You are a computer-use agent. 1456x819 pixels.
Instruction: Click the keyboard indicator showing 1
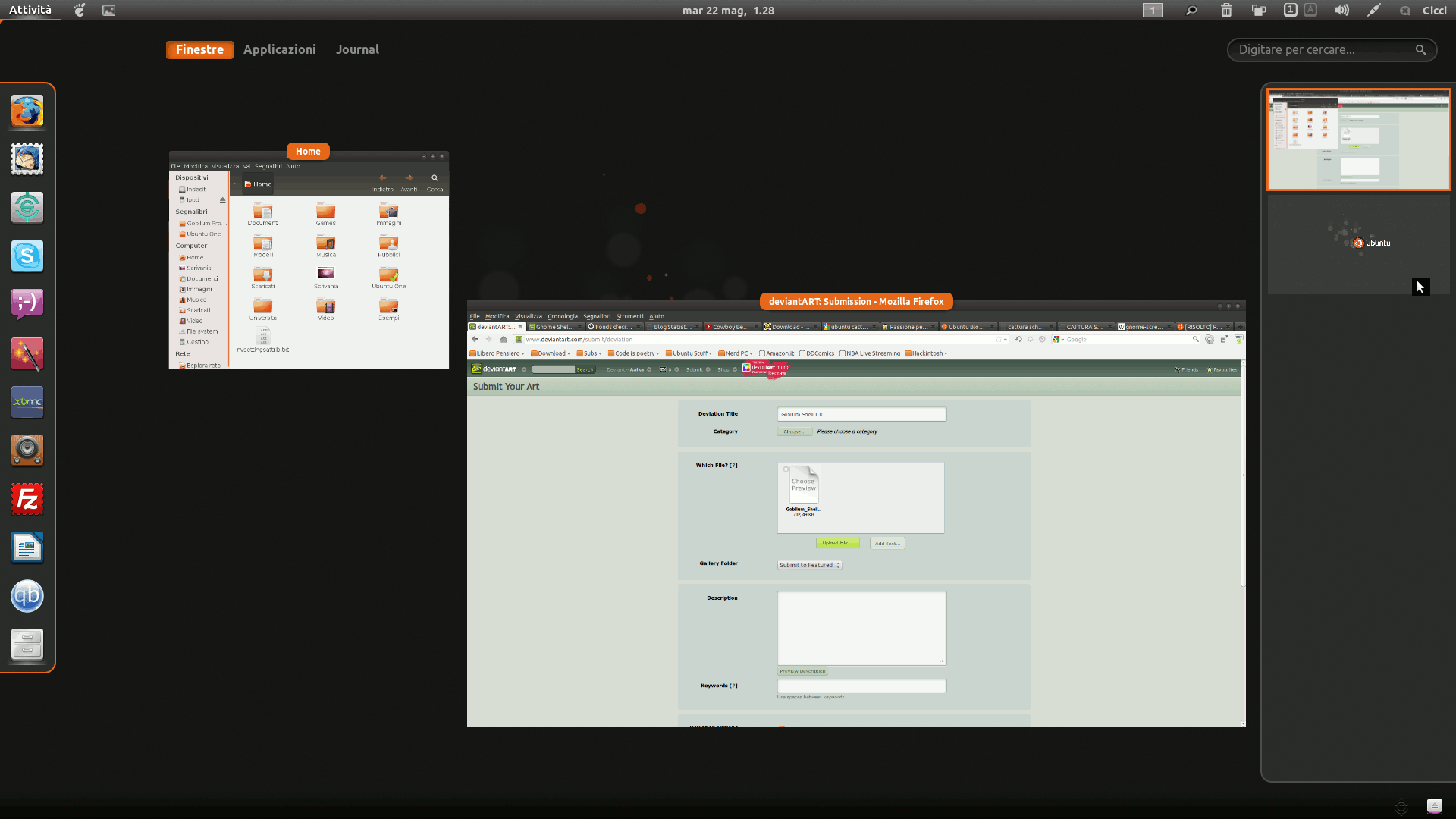(x=1290, y=10)
